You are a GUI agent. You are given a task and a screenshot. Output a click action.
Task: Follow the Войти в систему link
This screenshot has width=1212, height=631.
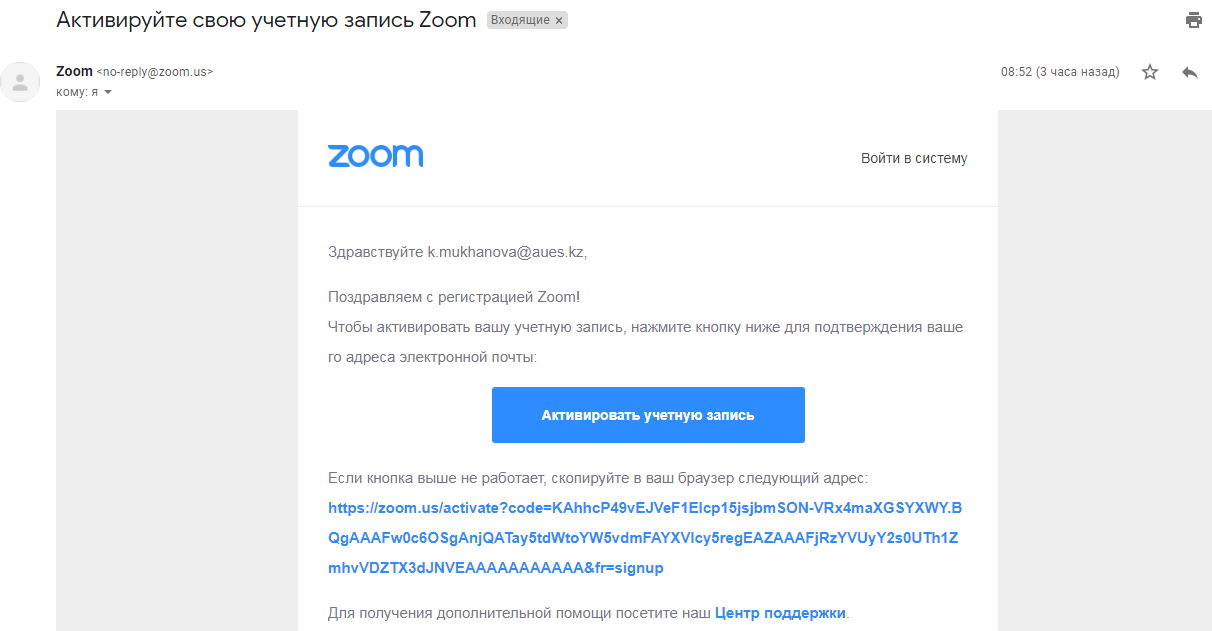tap(914, 158)
